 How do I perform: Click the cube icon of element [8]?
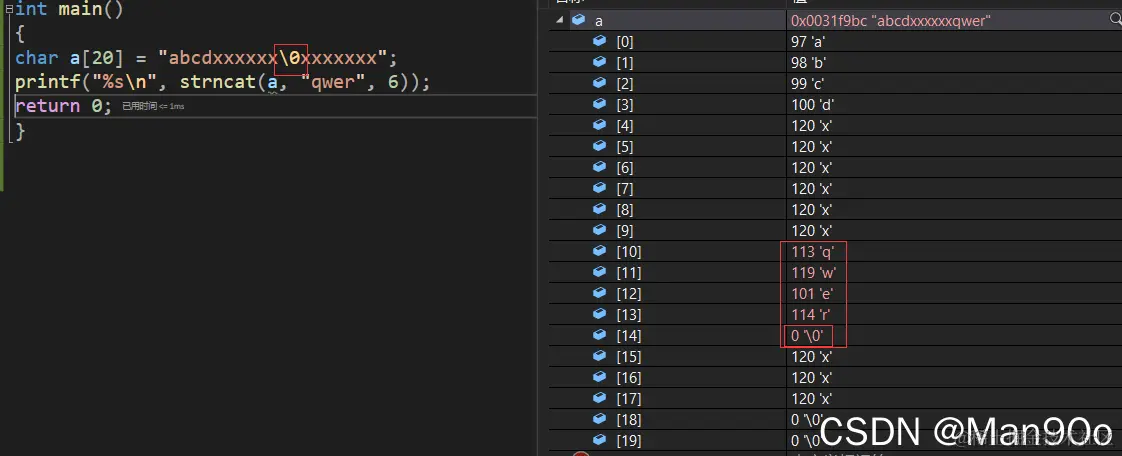600,210
